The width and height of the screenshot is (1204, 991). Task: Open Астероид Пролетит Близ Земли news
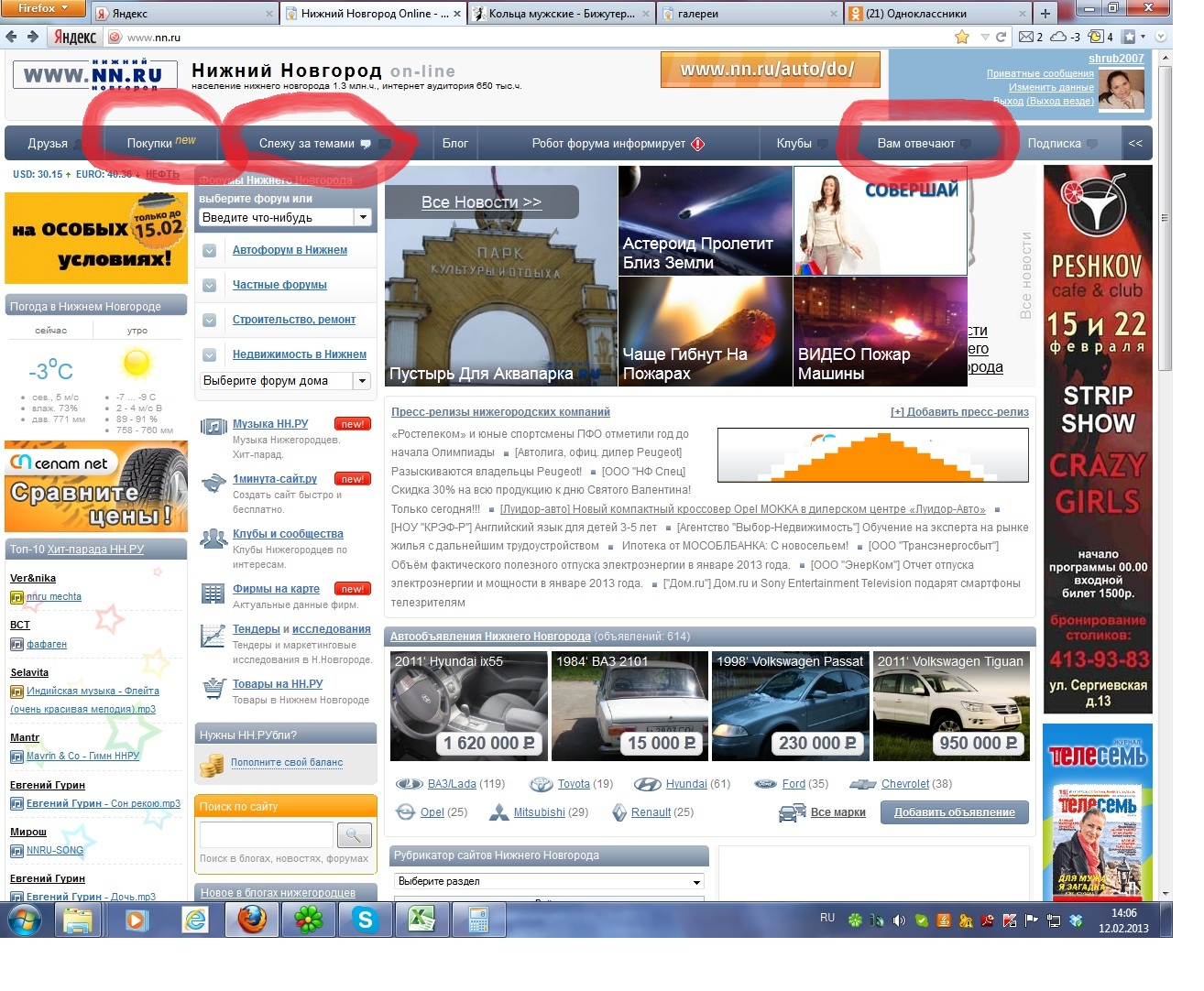[705, 221]
